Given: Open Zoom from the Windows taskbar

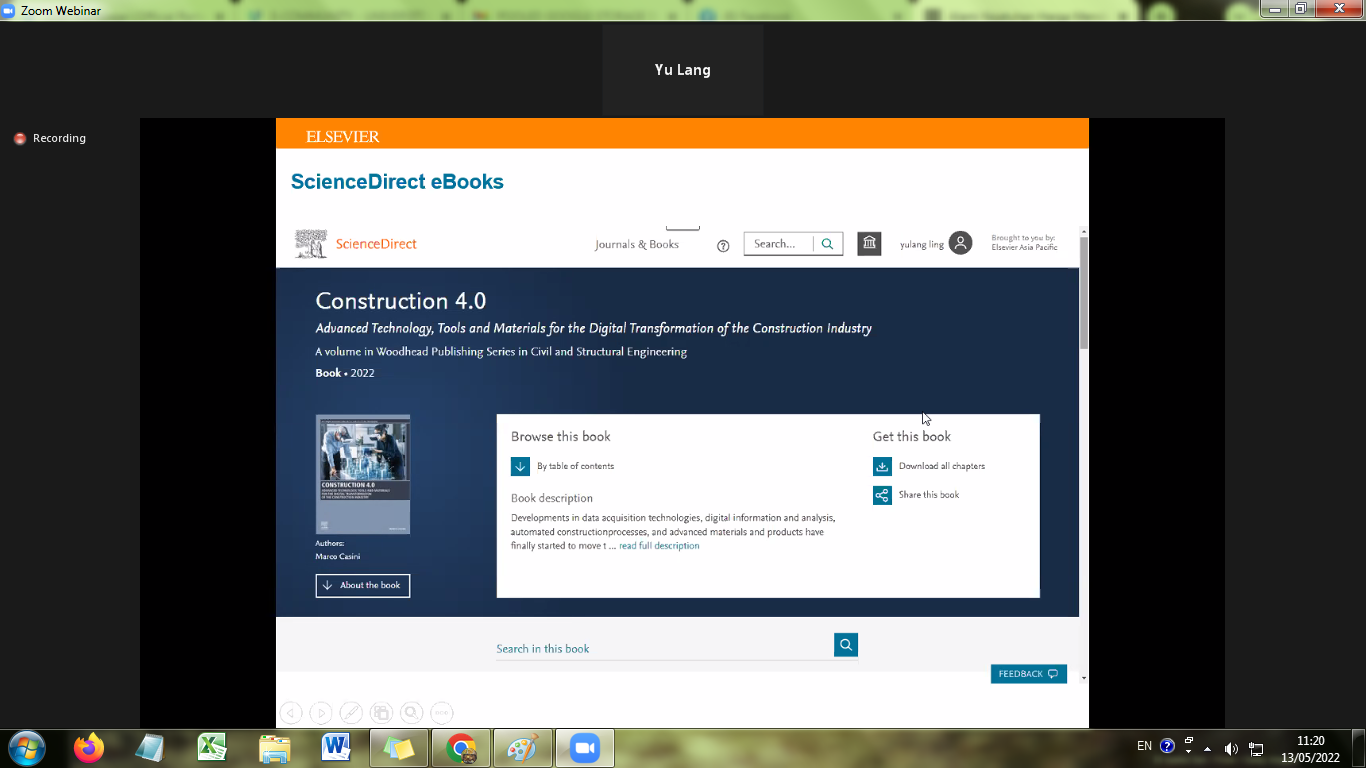Looking at the screenshot, I should click(x=582, y=748).
